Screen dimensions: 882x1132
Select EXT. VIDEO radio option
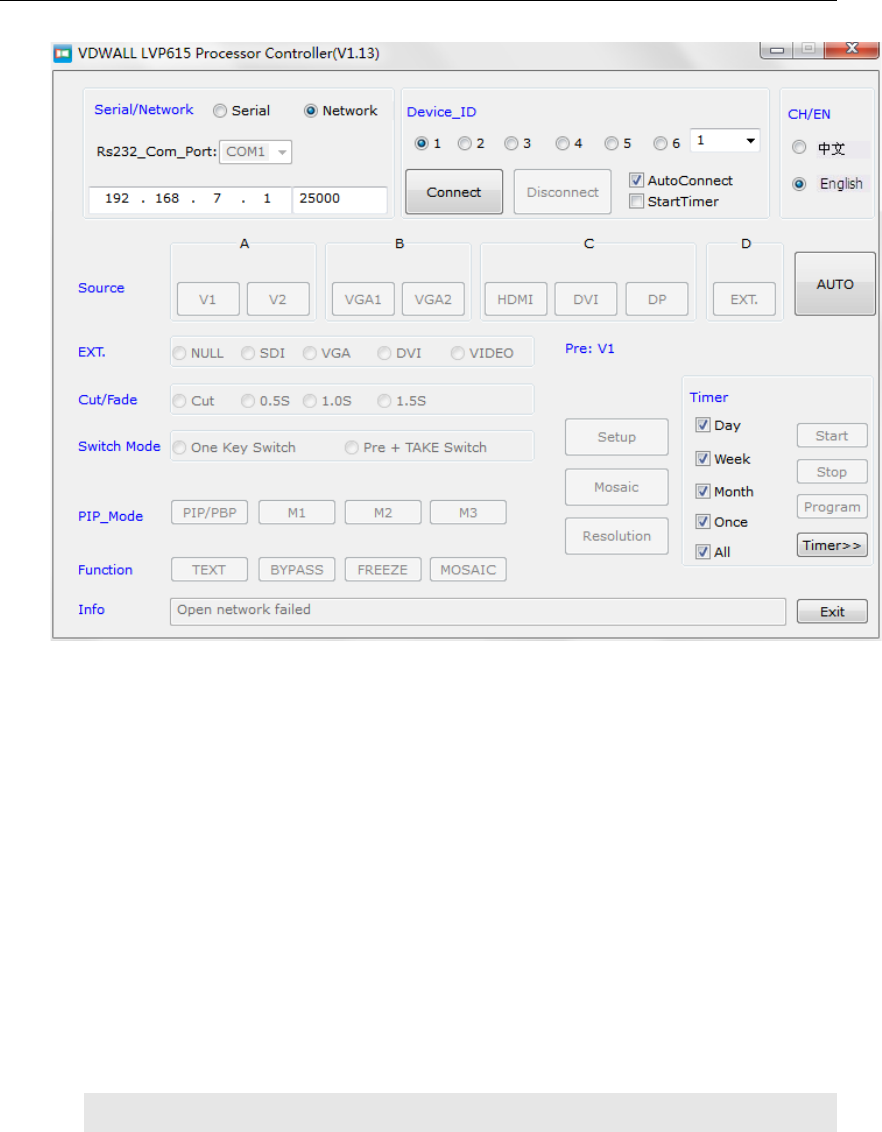[x=458, y=354]
